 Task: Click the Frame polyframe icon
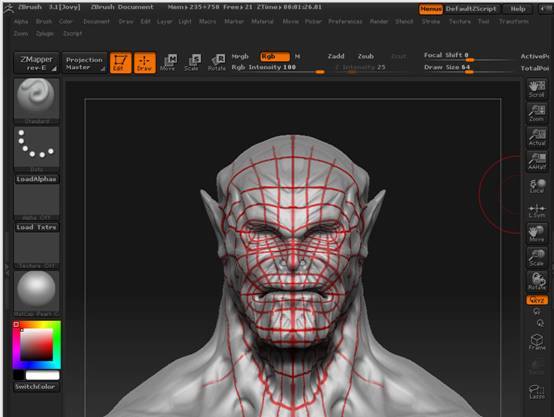[537, 342]
